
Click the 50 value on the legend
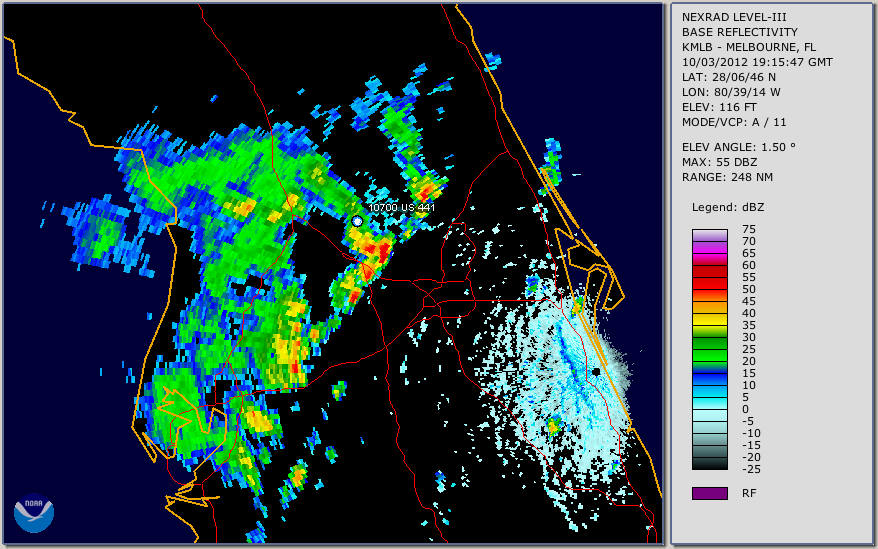(749, 289)
